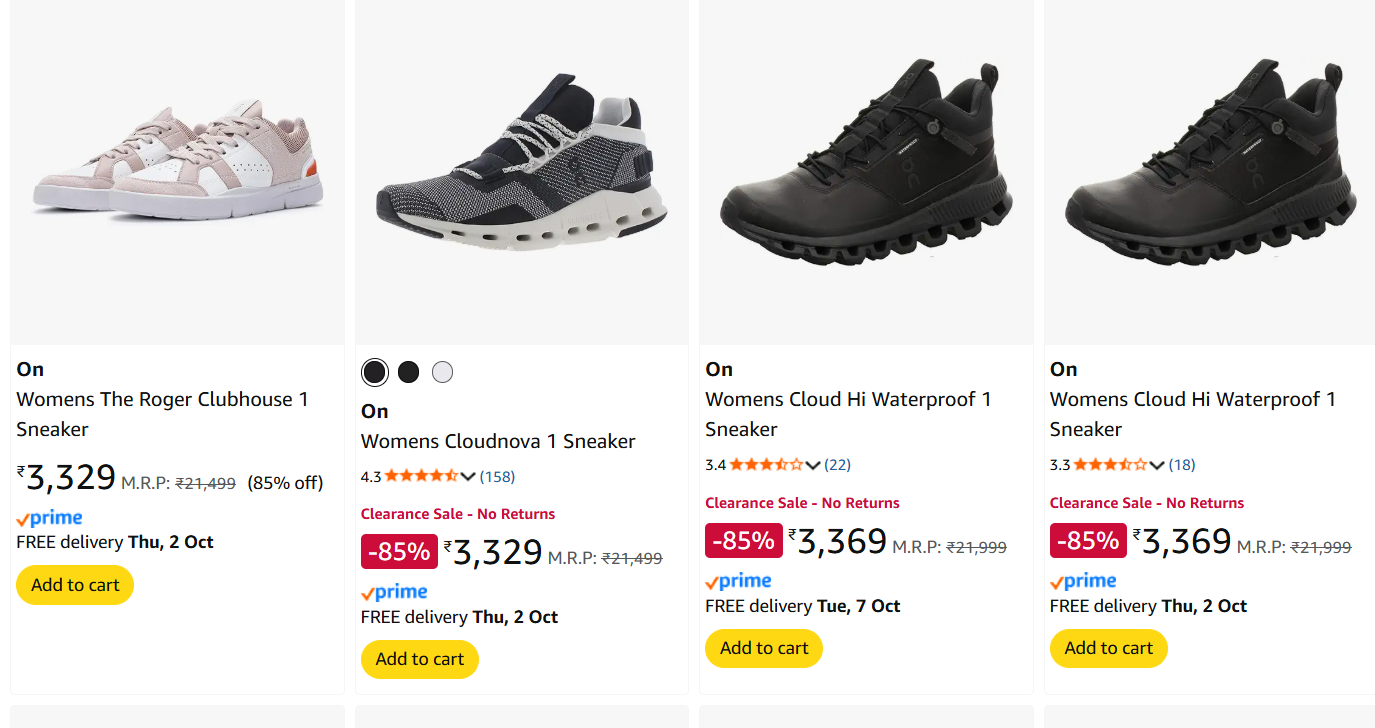This screenshot has height=728, width=1375.
Task: Add Roger Clubhouse sneaker to cart
Action: [75, 585]
